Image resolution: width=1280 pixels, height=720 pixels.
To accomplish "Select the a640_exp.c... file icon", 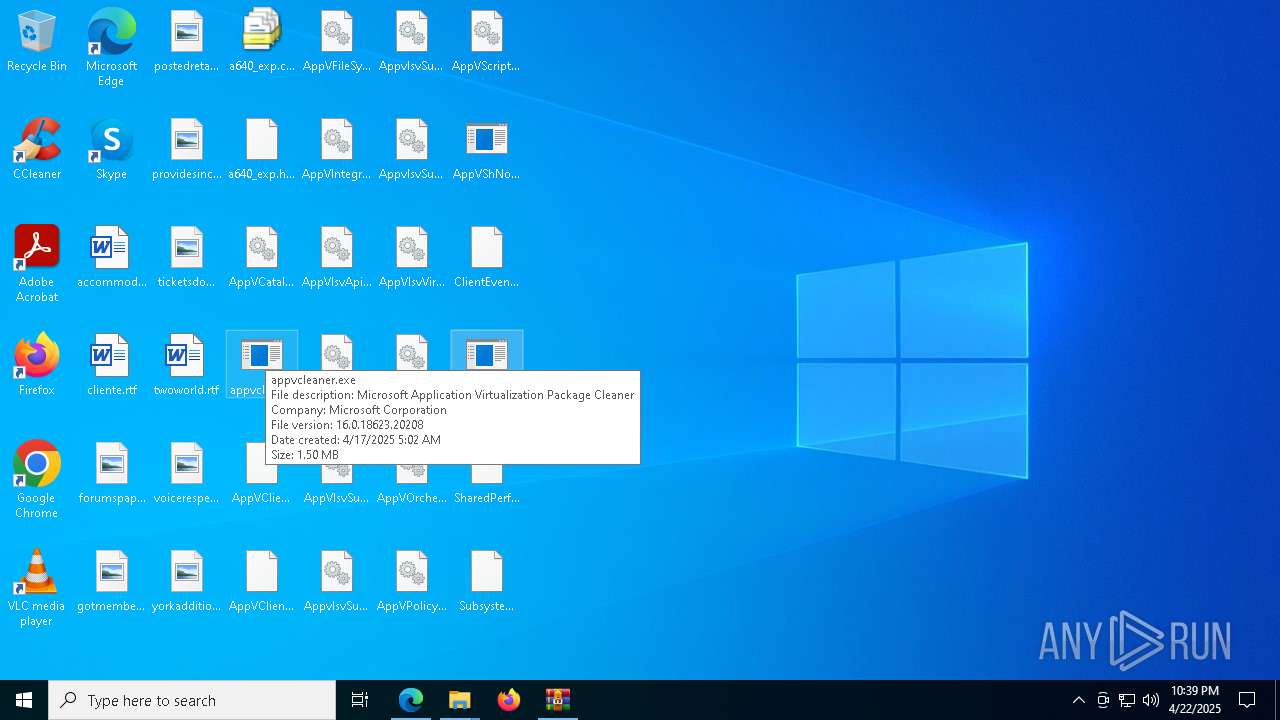I will click(x=262, y=42).
